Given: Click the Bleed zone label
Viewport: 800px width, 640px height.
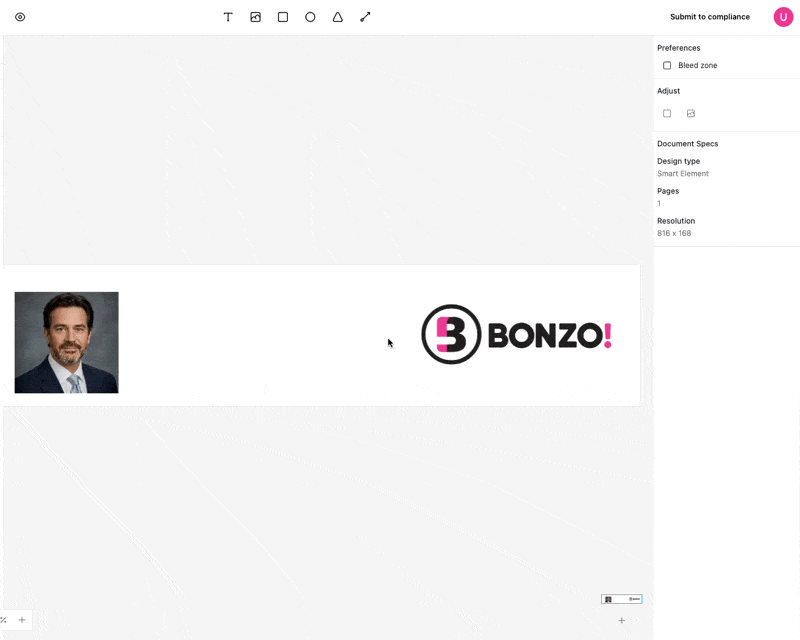Looking at the screenshot, I should click(x=697, y=65).
